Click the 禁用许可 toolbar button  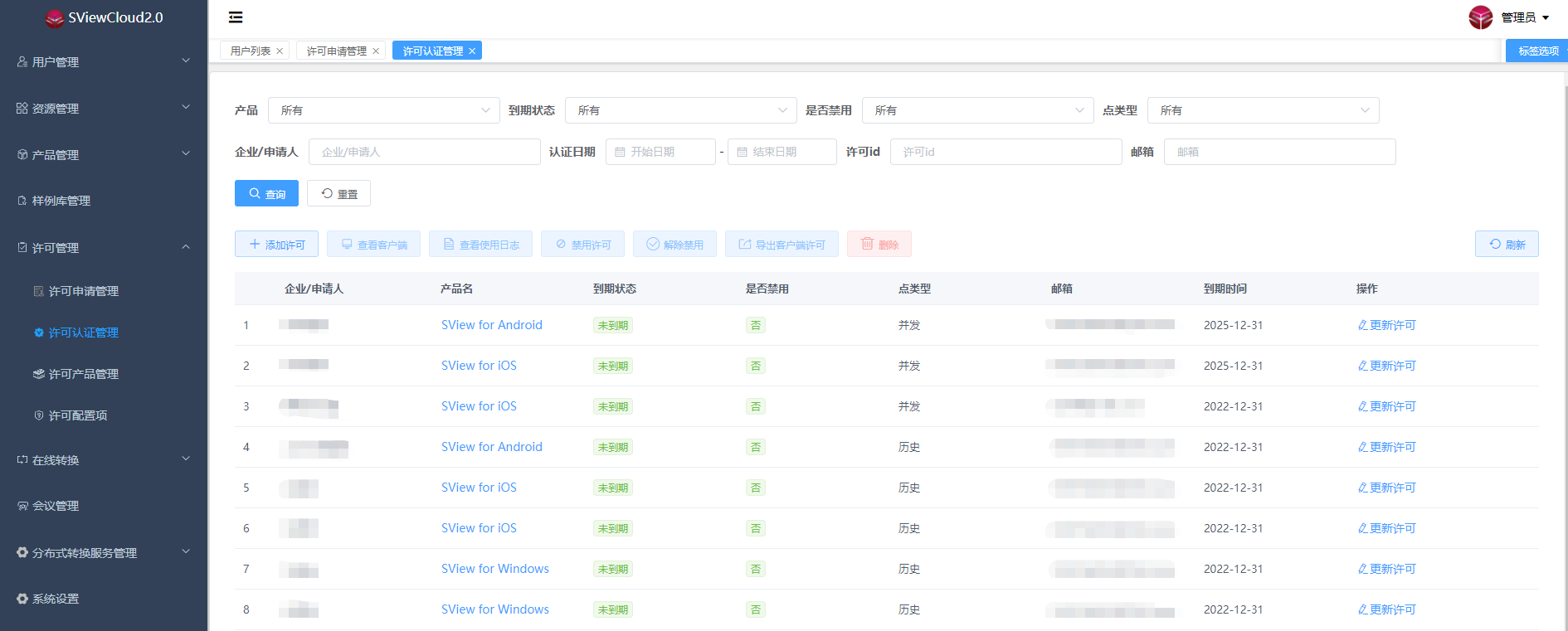tap(582, 244)
